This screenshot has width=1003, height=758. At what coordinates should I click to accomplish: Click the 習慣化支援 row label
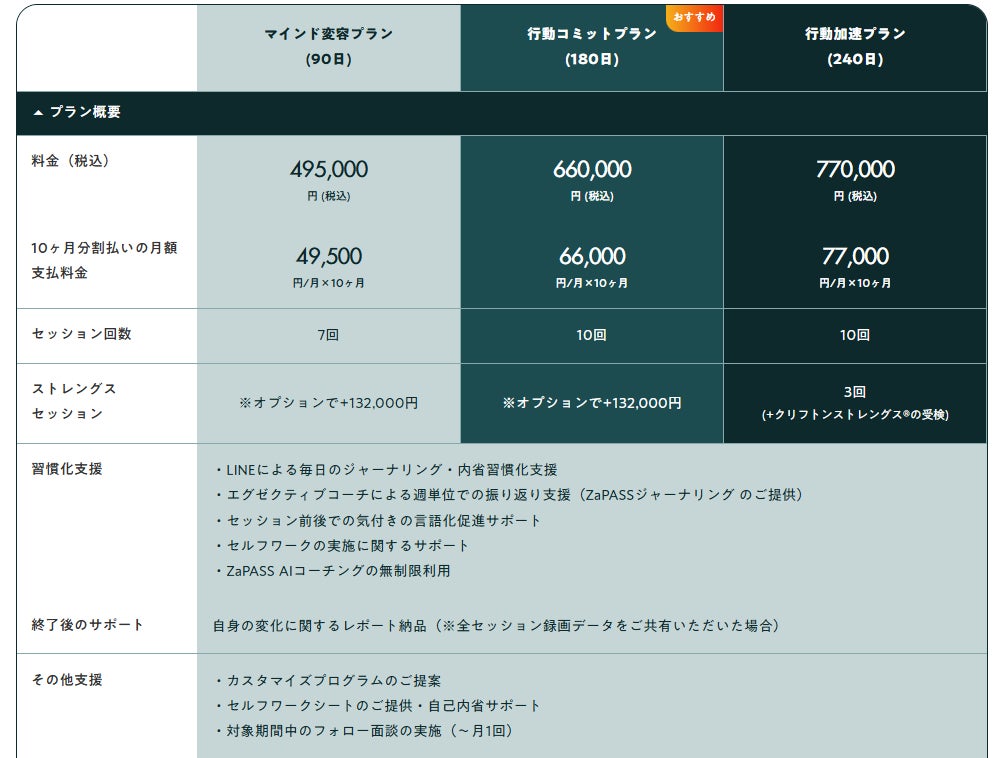[x=67, y=468]
